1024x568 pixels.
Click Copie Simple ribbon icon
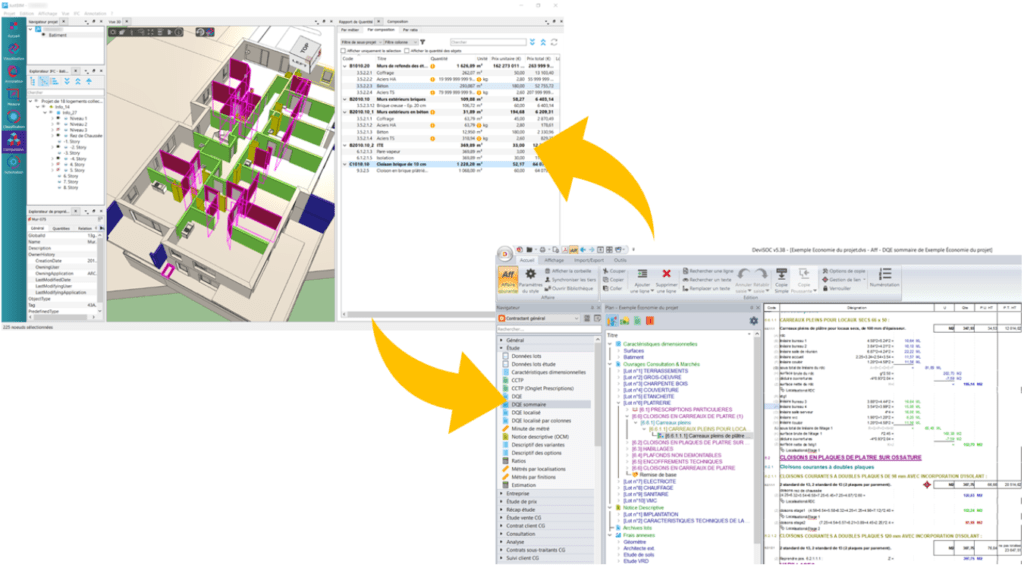(781, 274)
